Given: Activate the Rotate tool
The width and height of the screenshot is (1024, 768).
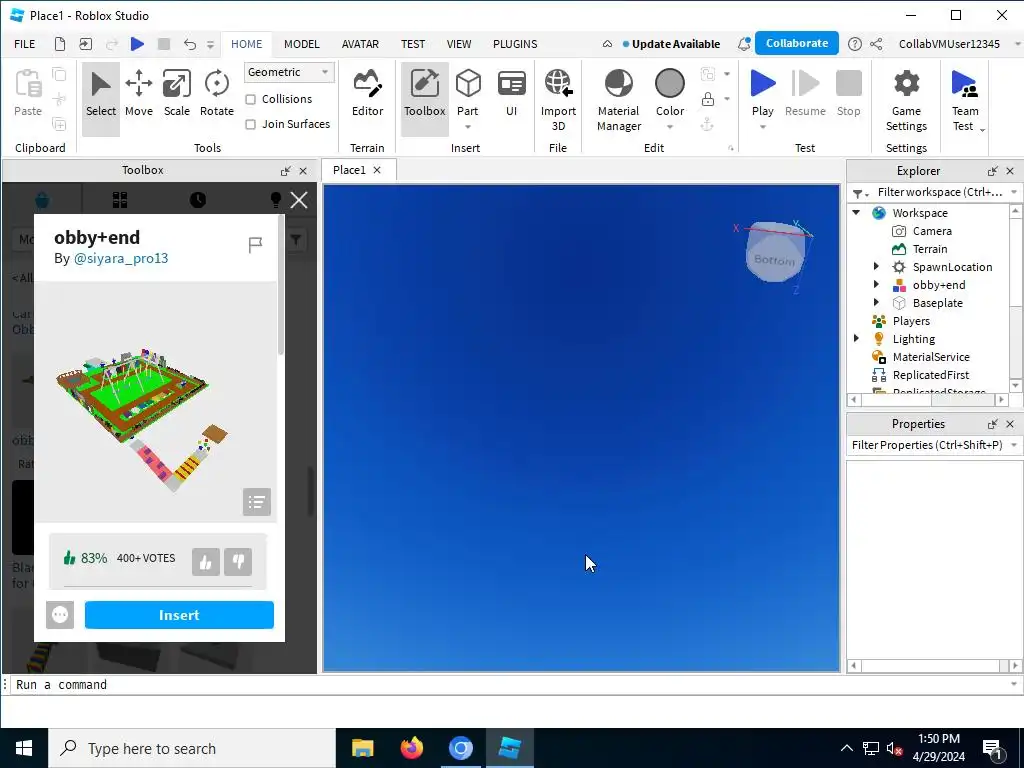Looking at the screenshot, I should [217, 95].
